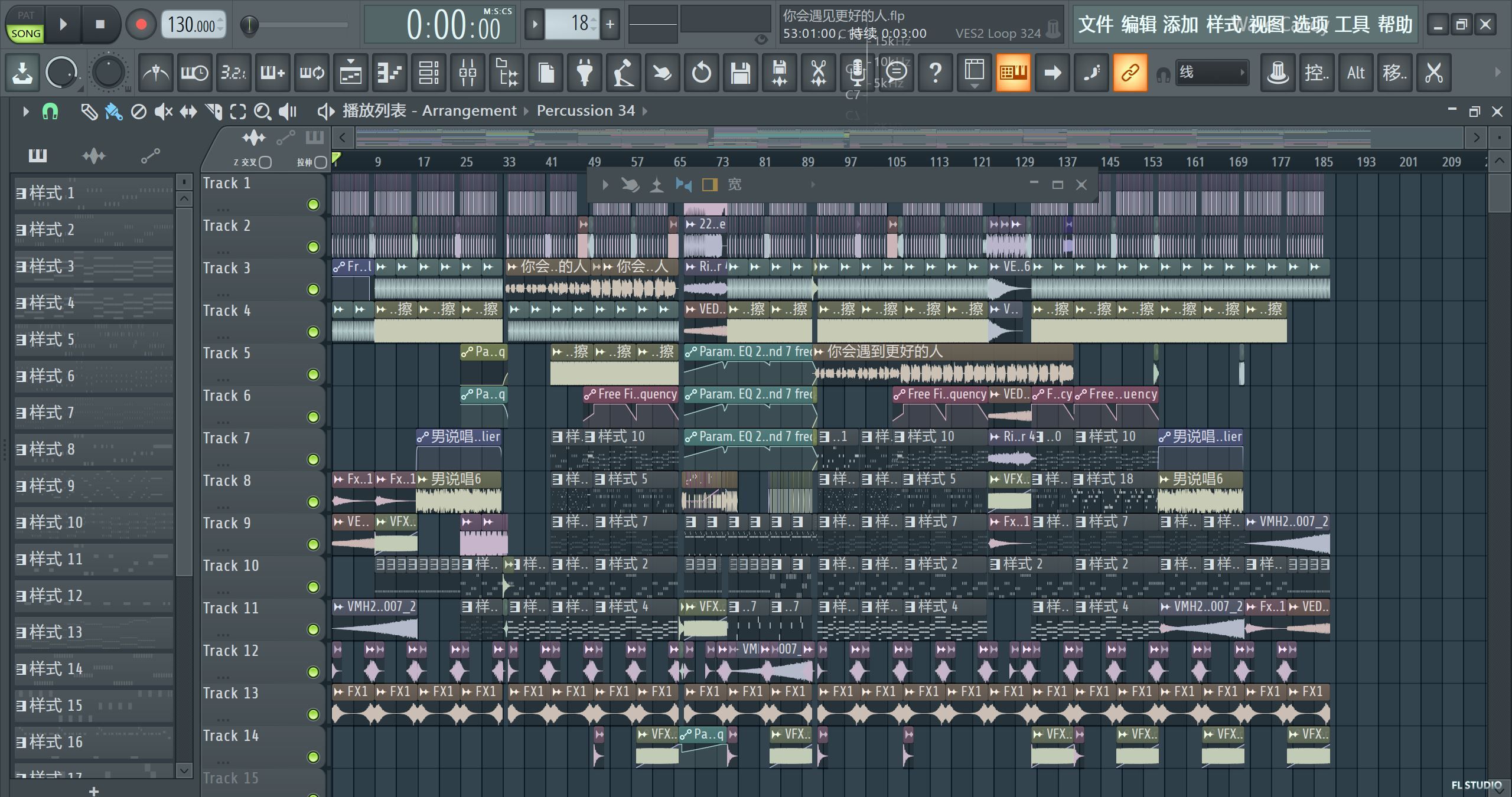Mute Track 9 with its green light
This screenshot has width=1512, height=797.
[313, 544]
